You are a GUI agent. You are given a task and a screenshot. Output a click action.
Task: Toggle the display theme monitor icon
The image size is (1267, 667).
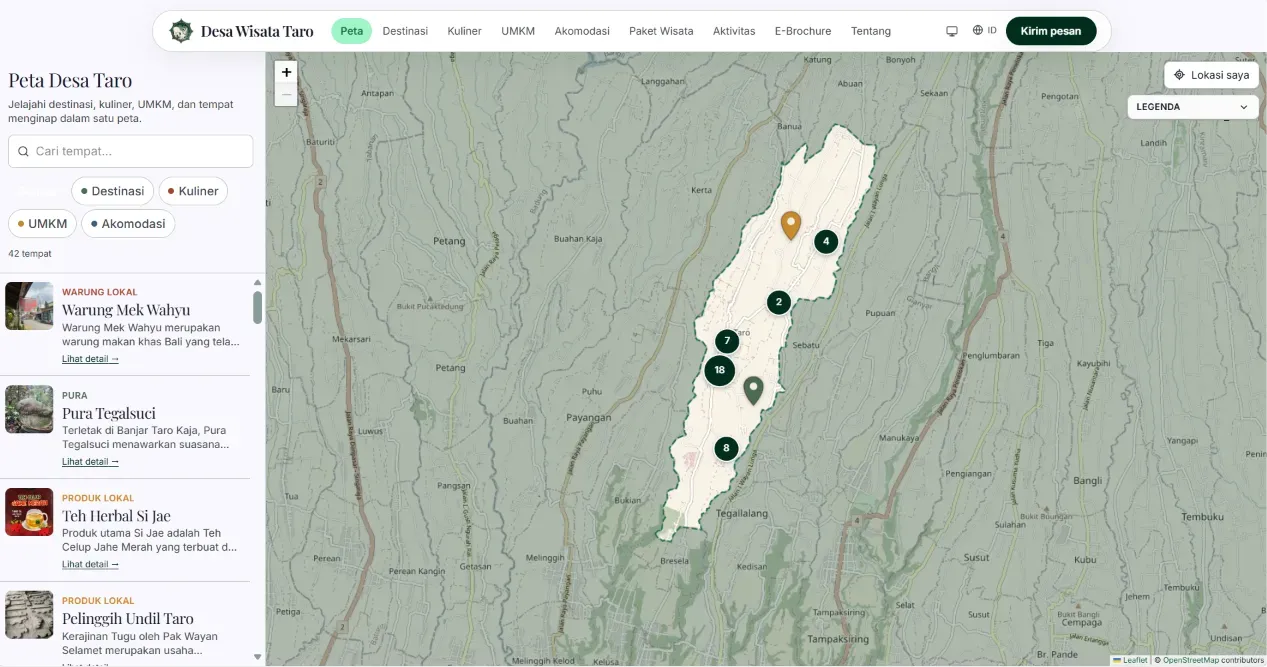952,31
